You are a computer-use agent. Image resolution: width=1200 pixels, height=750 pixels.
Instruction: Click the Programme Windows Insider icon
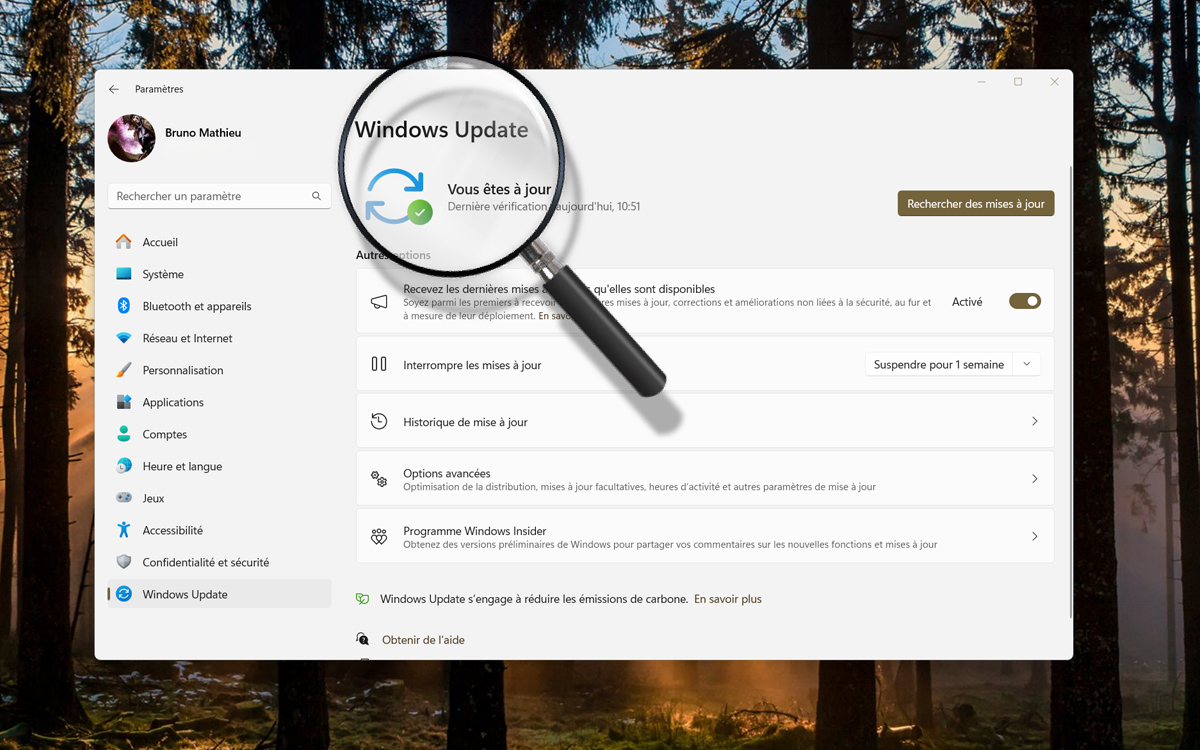[379, 537]
